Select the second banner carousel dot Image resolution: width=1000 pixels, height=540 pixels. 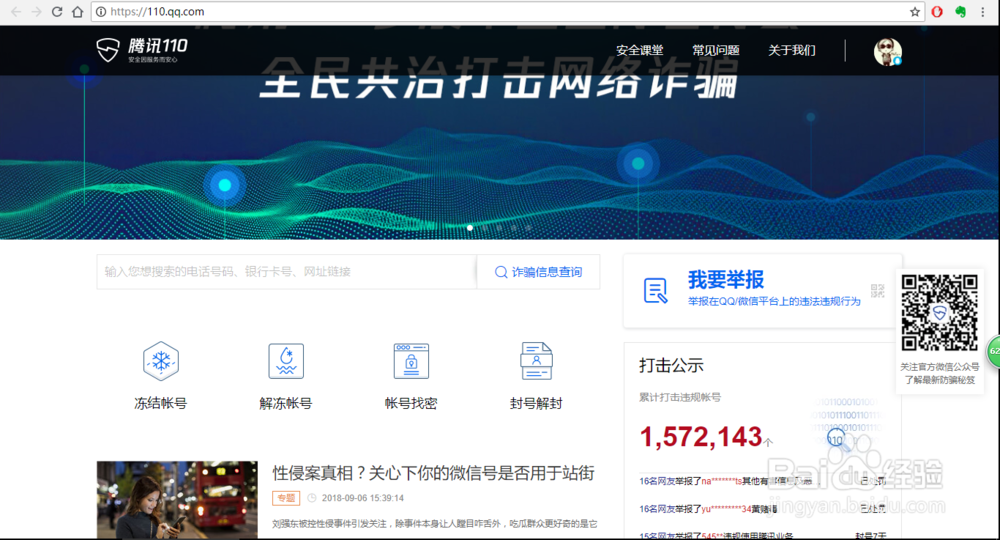(x=485, y=228)
